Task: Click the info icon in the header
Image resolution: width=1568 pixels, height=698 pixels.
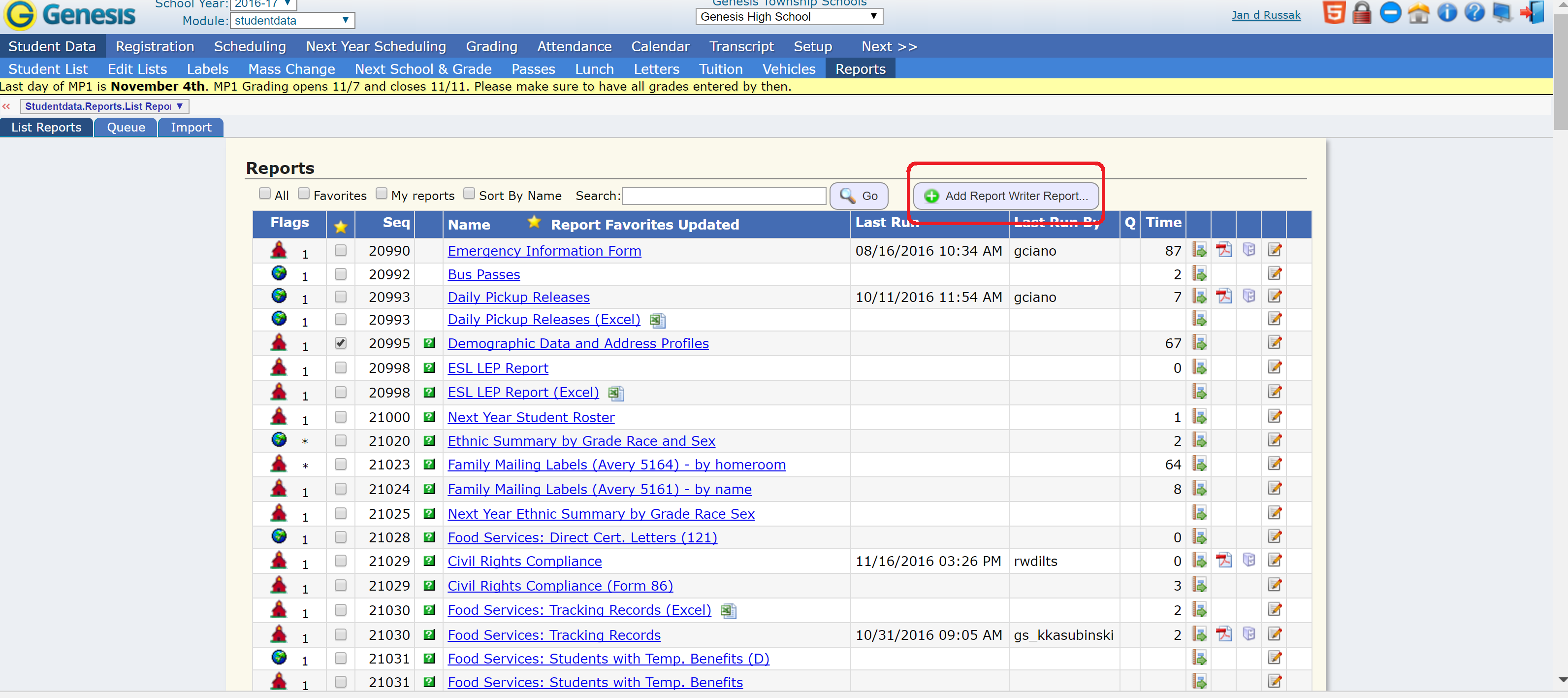Action: [x=1446, y=11]
